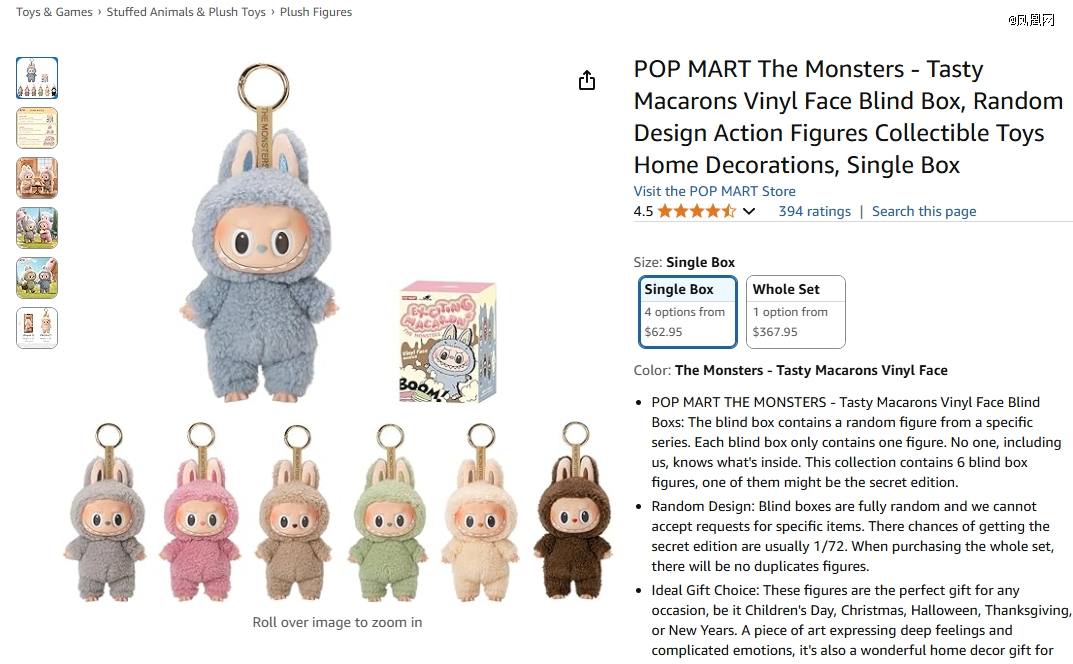View the third thumbnail in the gallery
This screenshot has height=664, width=1073.
point(37,178)
